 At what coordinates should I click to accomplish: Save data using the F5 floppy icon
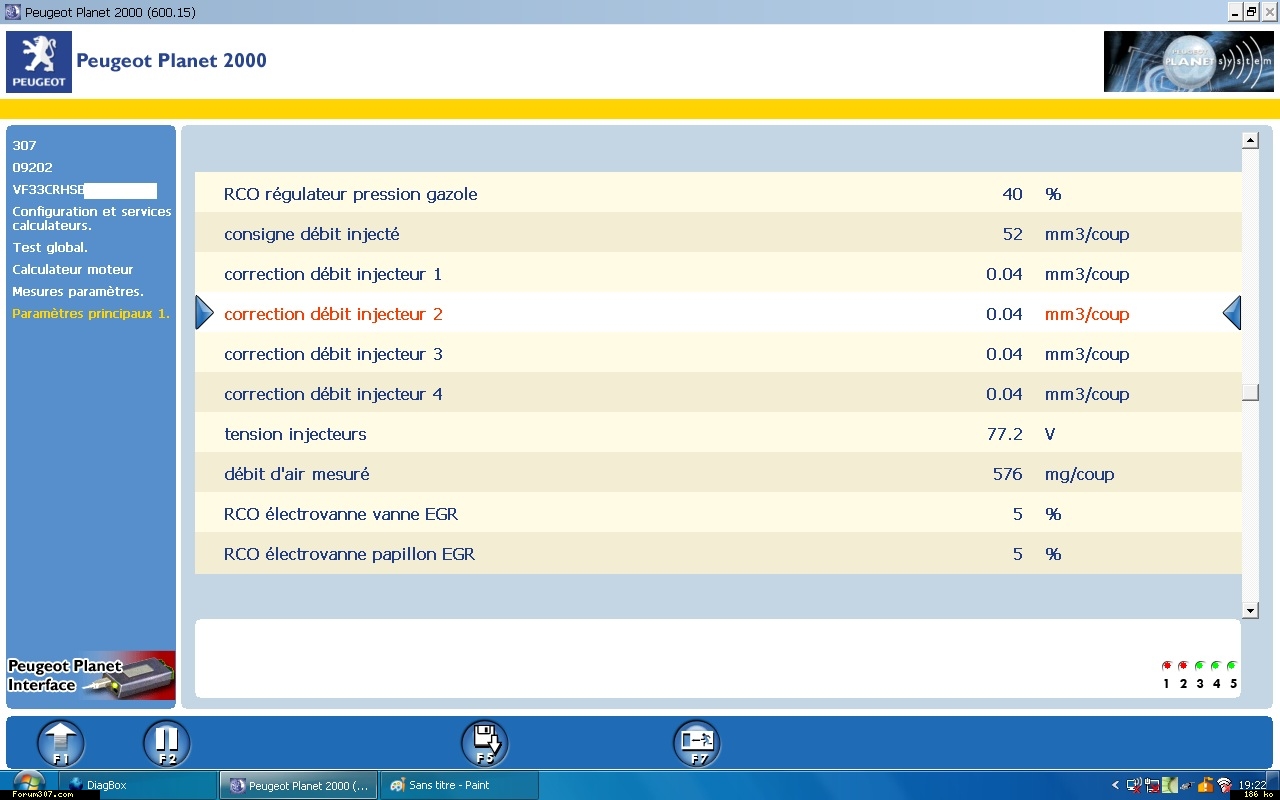click(485, 744)
